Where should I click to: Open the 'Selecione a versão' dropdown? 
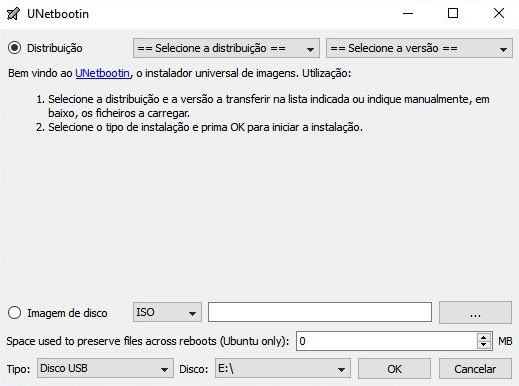[419, 48]
